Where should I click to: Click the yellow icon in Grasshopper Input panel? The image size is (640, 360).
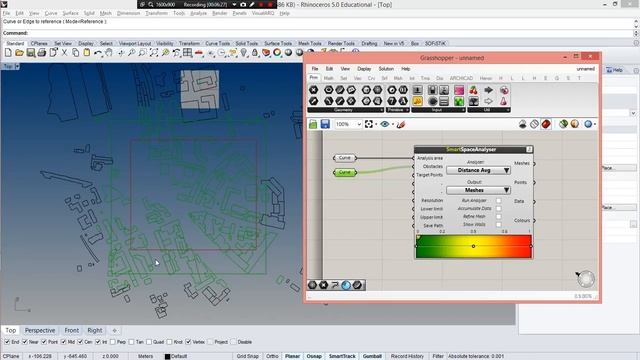[x=418, y=101]
